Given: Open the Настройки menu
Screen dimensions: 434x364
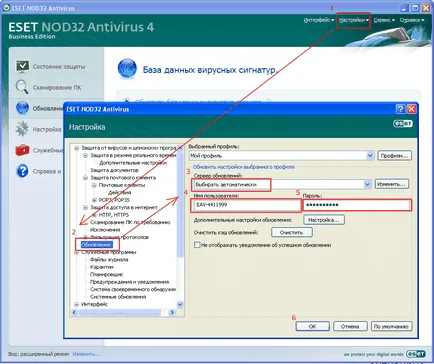Looking at the screenshot, I should 353,20.
